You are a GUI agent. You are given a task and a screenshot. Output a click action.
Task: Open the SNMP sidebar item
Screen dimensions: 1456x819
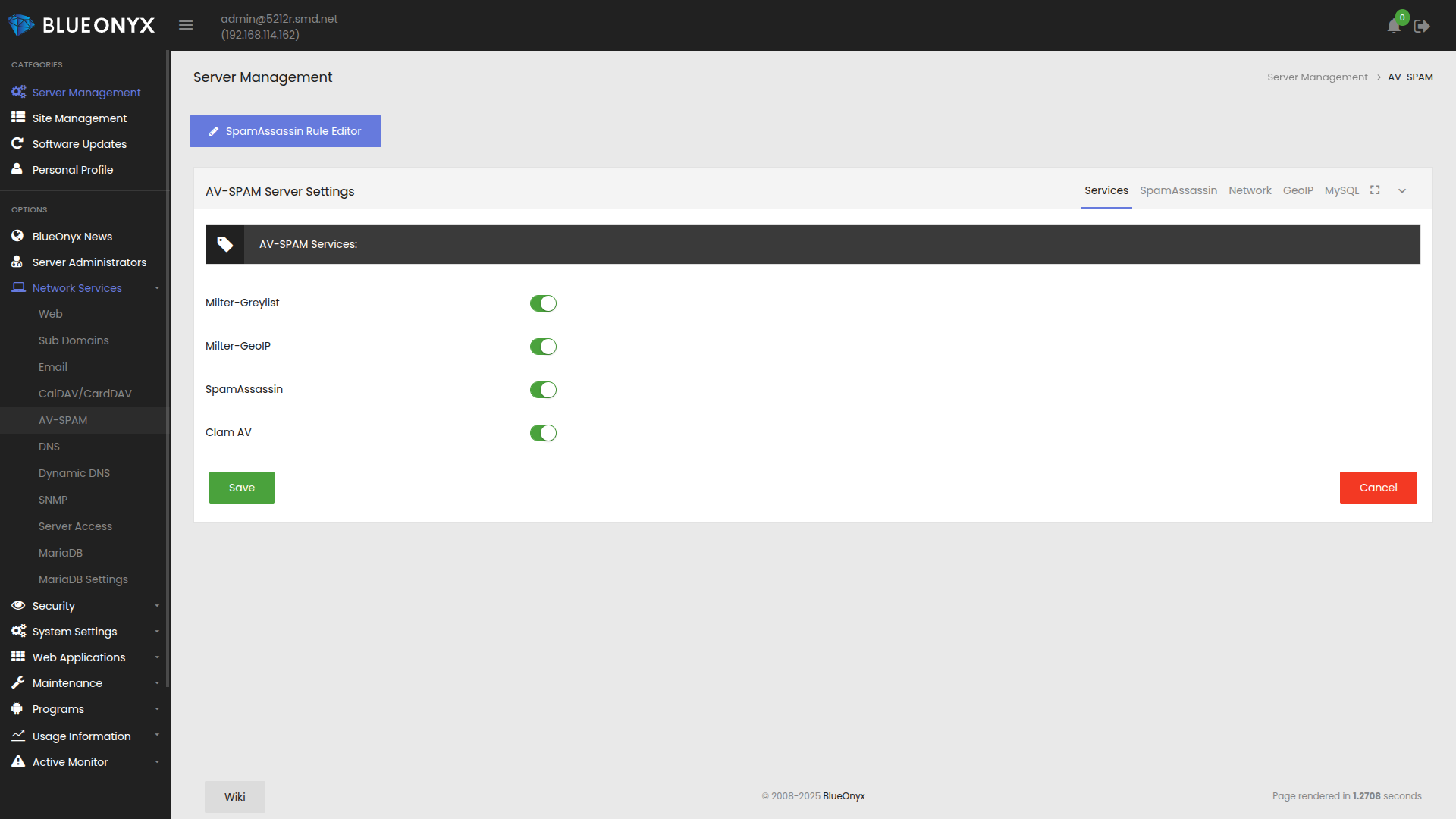click(53, 500)
